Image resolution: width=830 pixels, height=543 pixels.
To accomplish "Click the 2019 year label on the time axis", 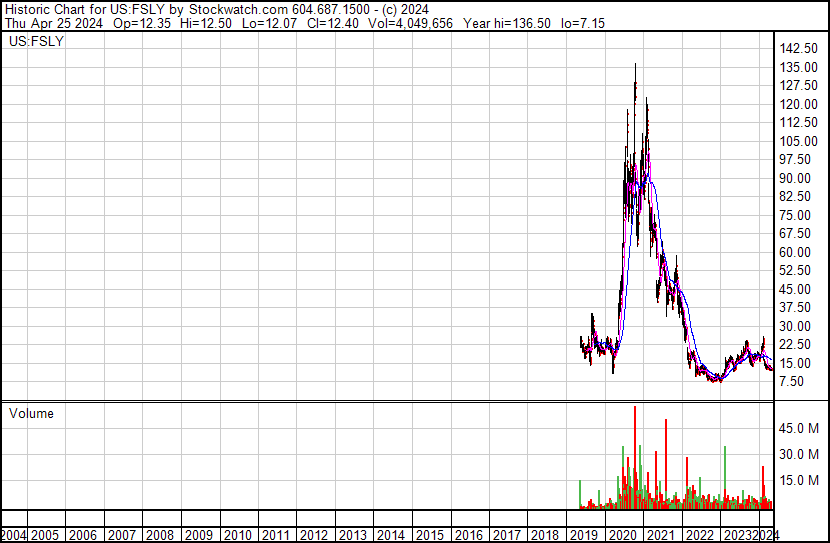I will pos(584,535).
